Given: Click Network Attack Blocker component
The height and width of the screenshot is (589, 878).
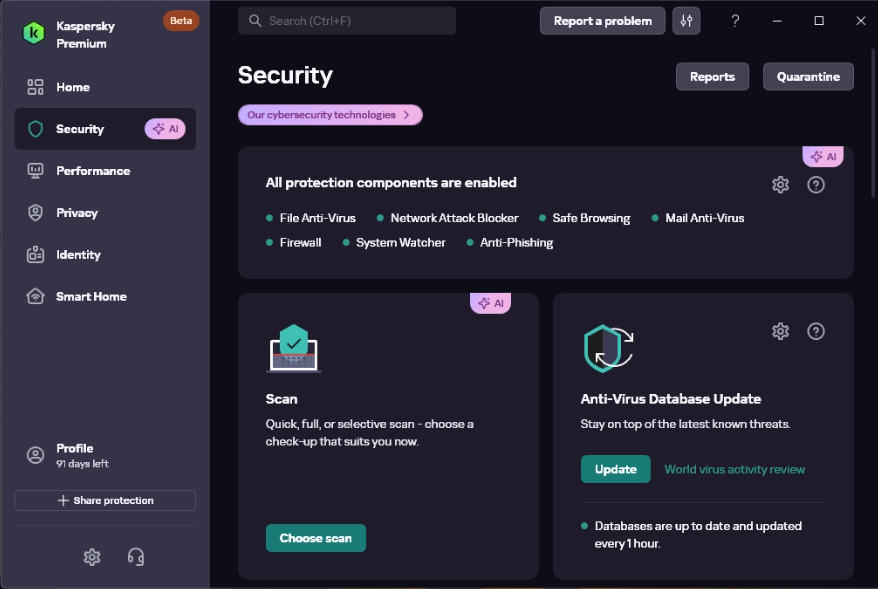Looking at the screenshot, I should [x=447, y=218].
